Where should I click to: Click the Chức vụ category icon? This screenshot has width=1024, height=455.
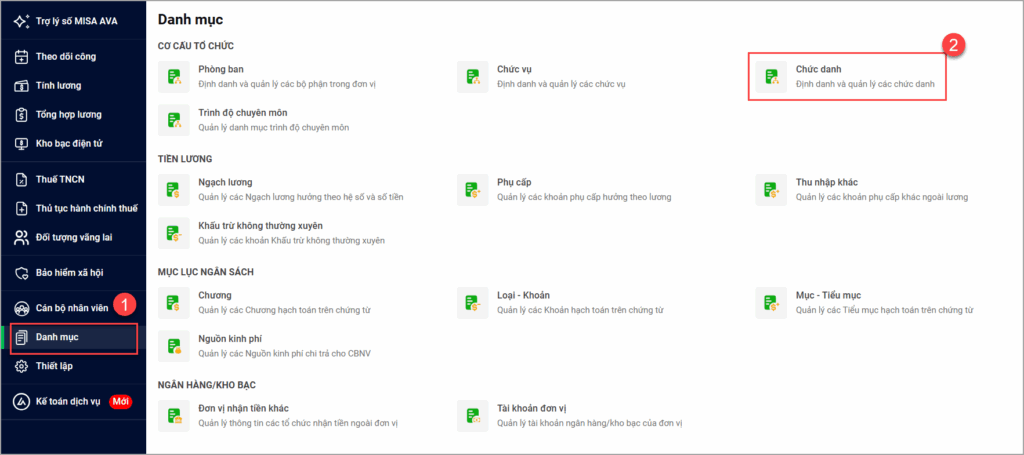(472, 77)
